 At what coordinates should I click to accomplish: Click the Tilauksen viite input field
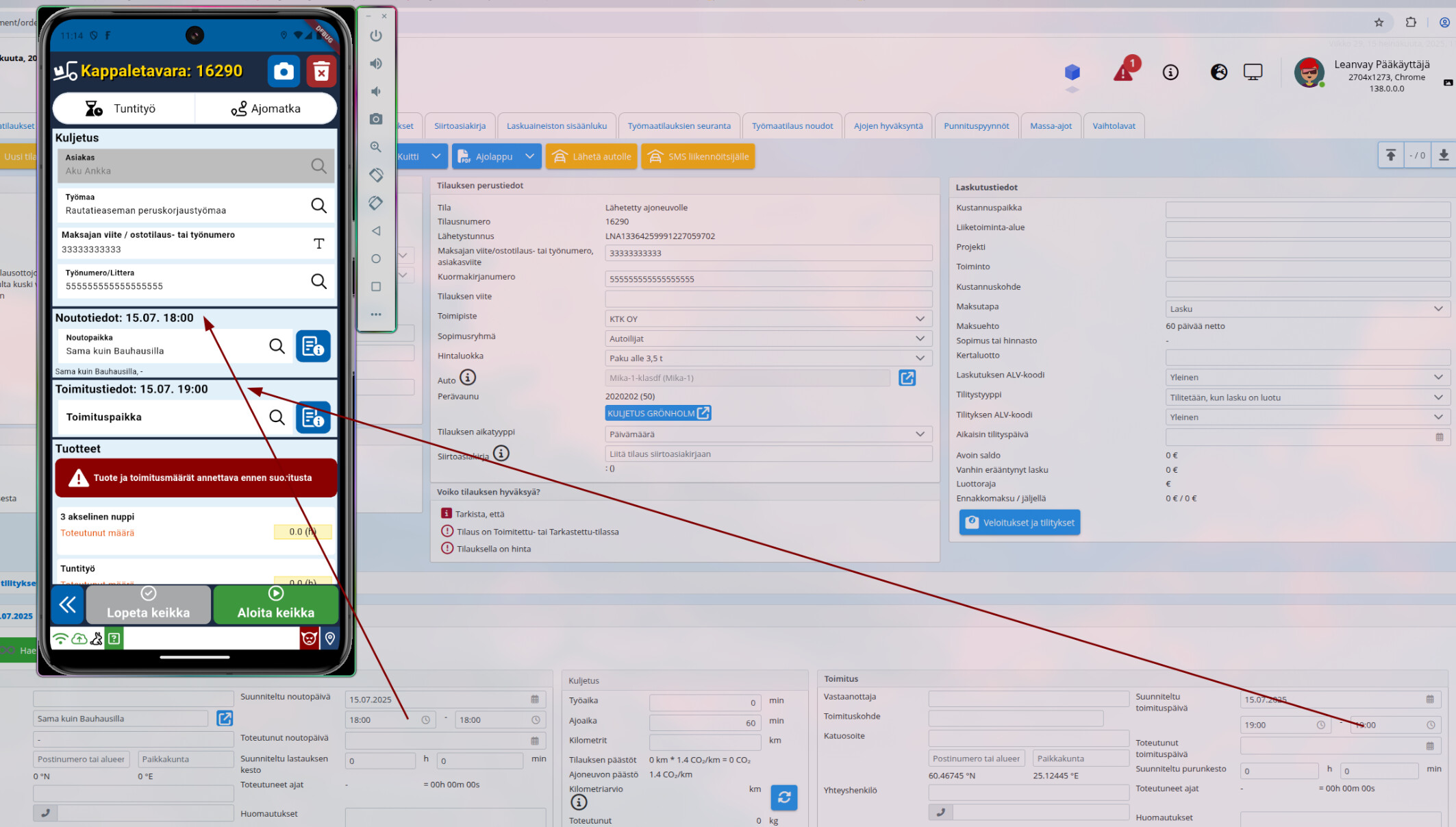tap(768, 298)
